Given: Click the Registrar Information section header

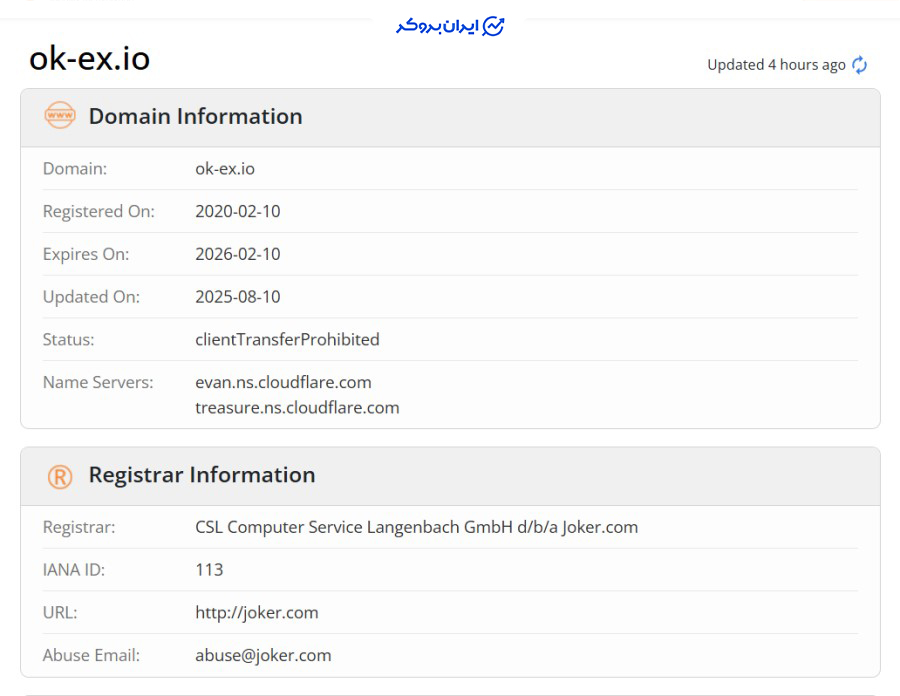Looking at the screenshot, I should pyautogui.click(x=201, y=475).
